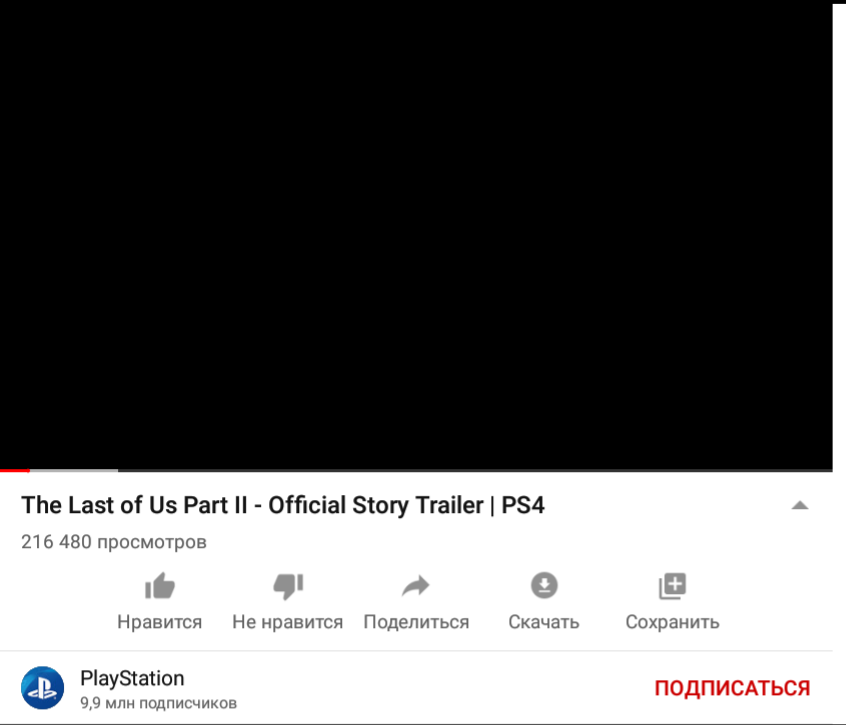Seek within the gray buffered progress bar

pyautogui.click(x=74, y=470)
